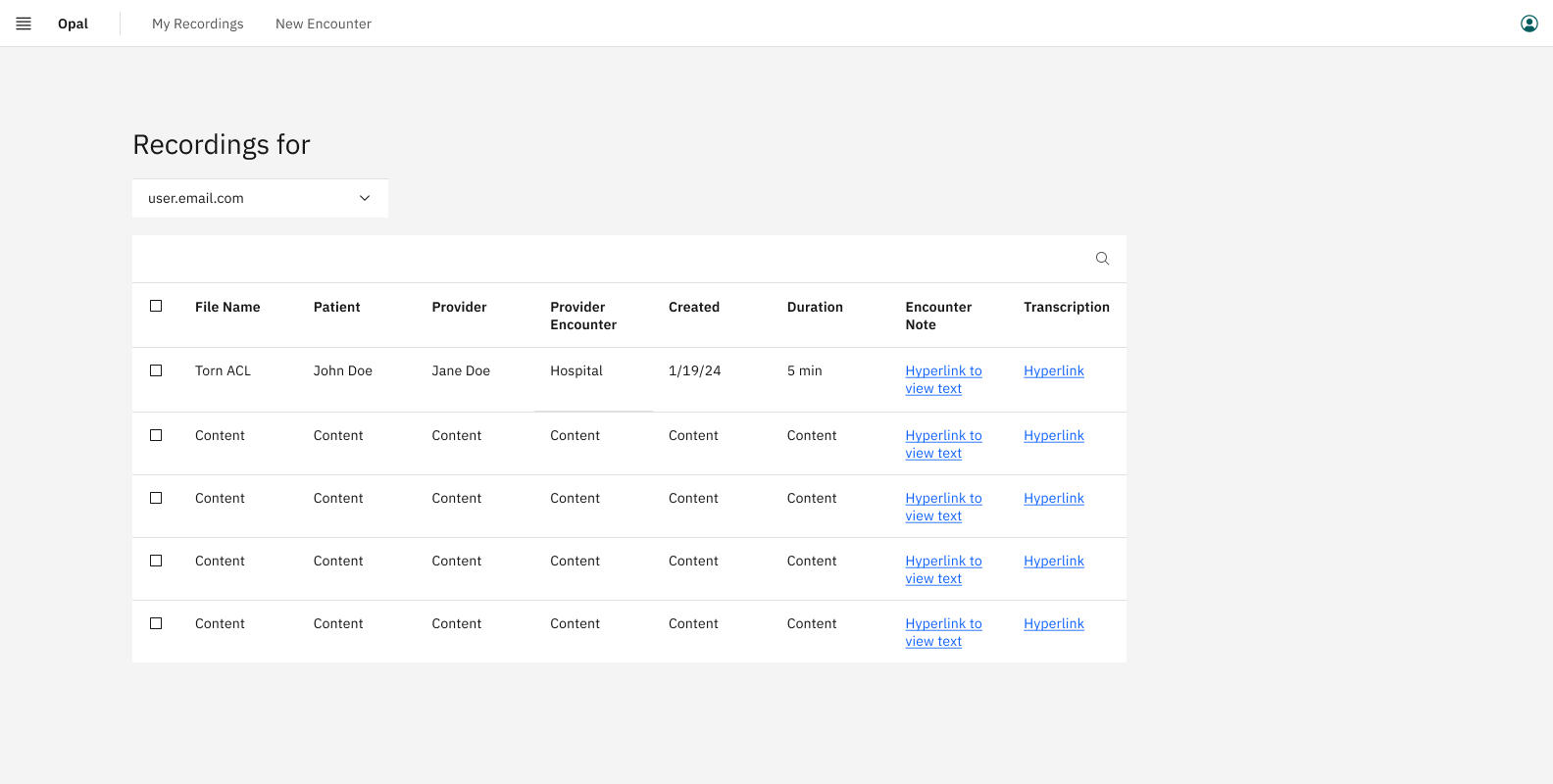Screen dimensions: 1553x784
Task: Expand the user.email.com dropdown chevron
Action: (365, 198)
